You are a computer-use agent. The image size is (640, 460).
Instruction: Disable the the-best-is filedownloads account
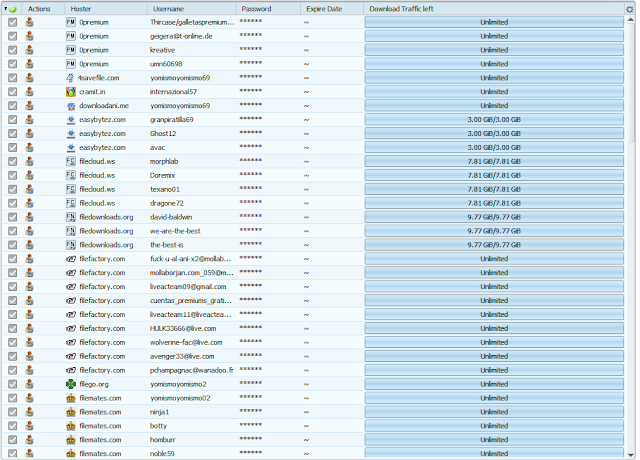13,244
